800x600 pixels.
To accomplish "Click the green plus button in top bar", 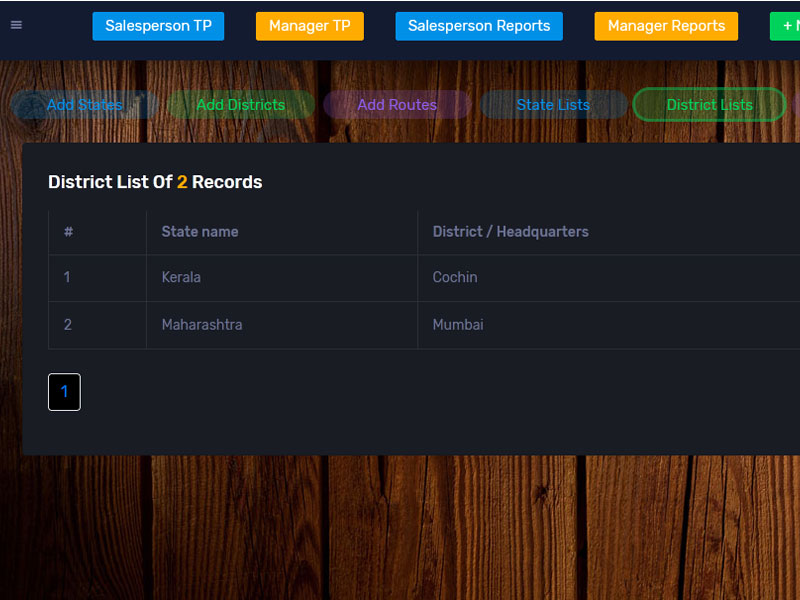I will pos(786,26).
